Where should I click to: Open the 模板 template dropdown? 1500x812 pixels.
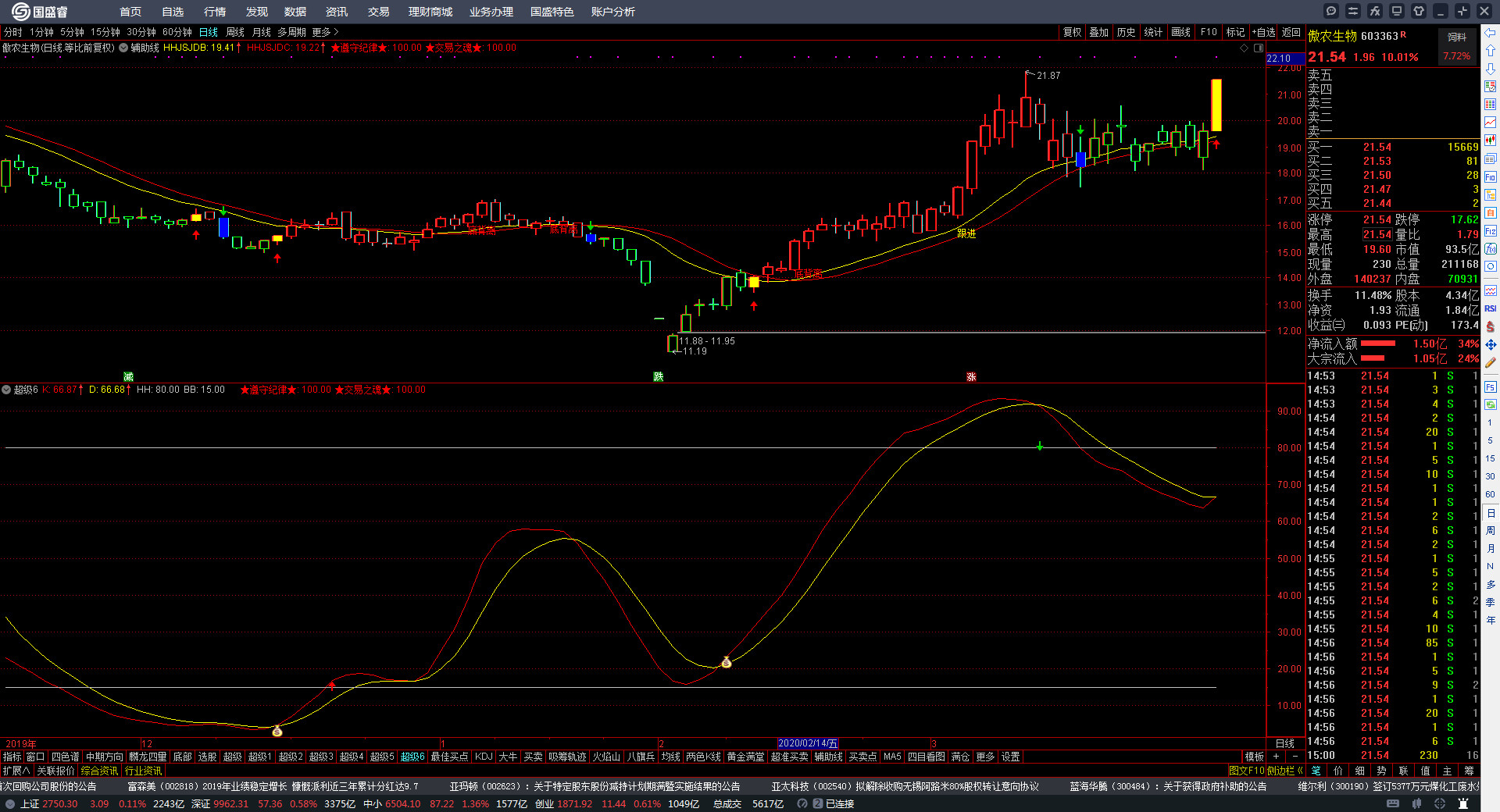[1254, 757]
